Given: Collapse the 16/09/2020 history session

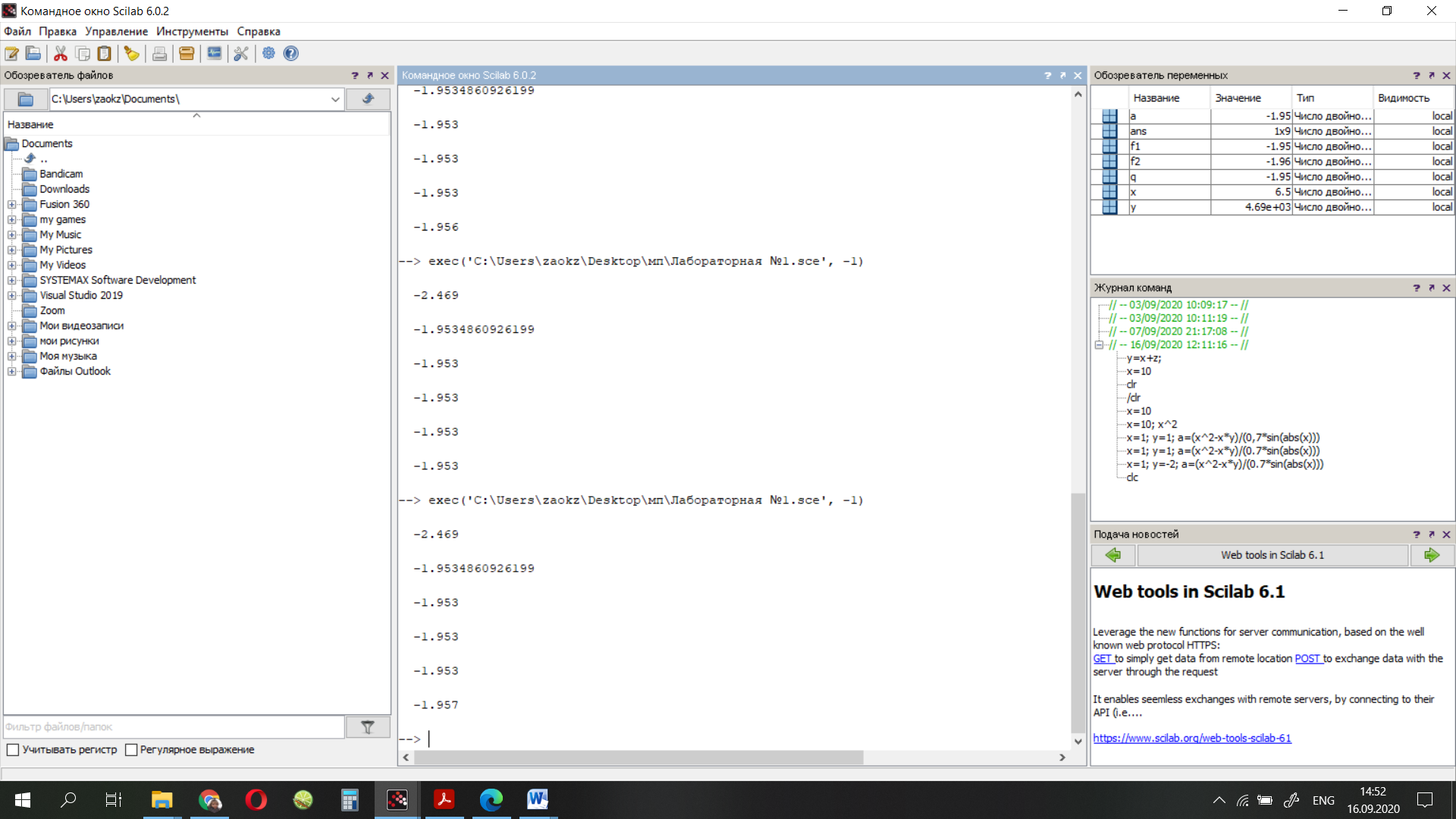Looking at the screenshot, I should pyautogui.click(x=1099, y=345).
